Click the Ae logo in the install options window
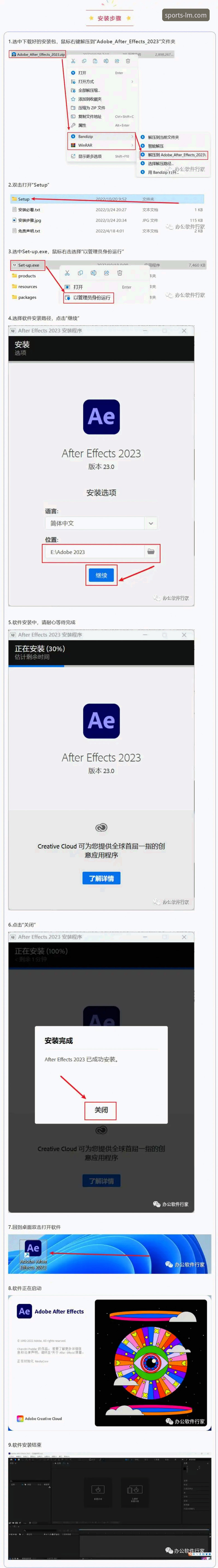This screenshot has width=218, height=1568. [x=101, y=416]
